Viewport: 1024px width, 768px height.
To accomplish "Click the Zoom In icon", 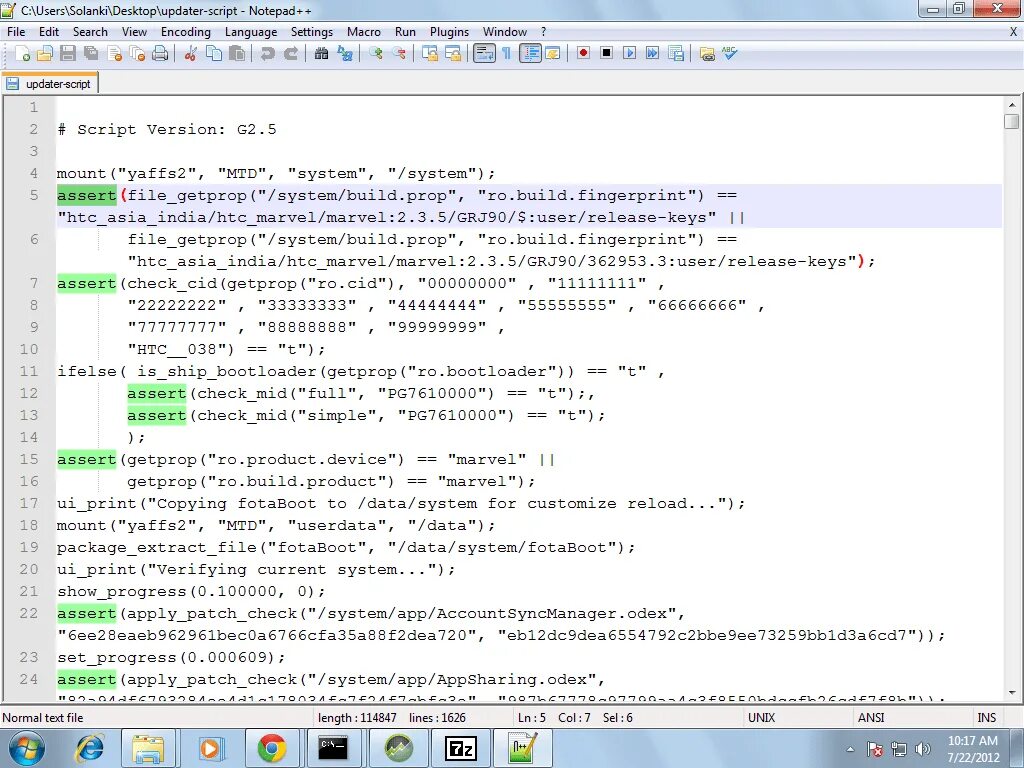I will (x=376, y=54).
